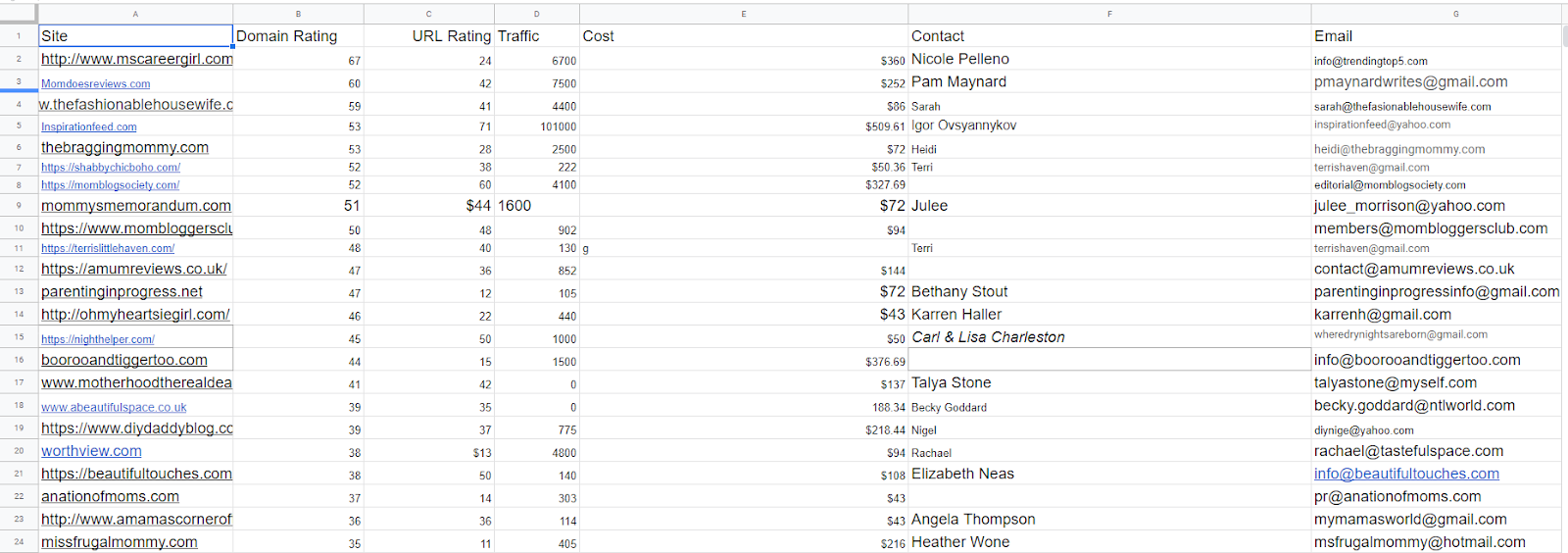Select cell with pmaynardwrites@gmail.com

coord(1436,82)
